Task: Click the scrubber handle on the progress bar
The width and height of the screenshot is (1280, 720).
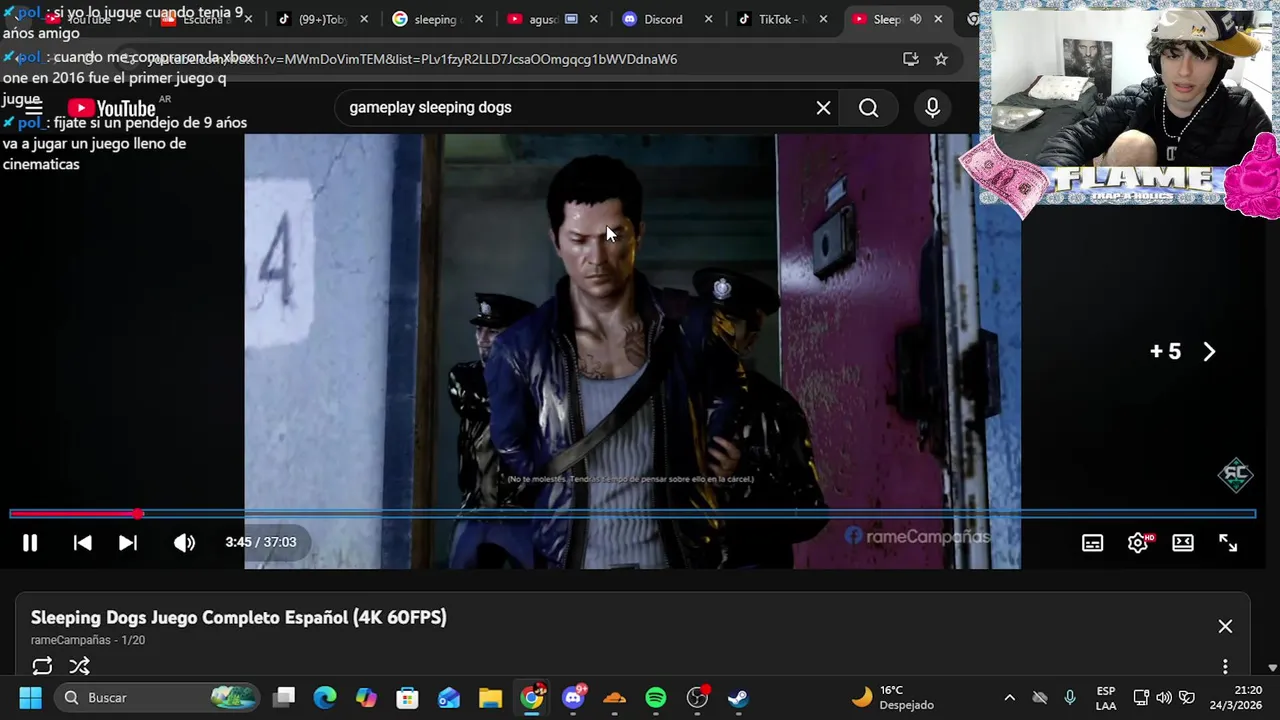Action: pyautogui.click(x=138, y=514)
